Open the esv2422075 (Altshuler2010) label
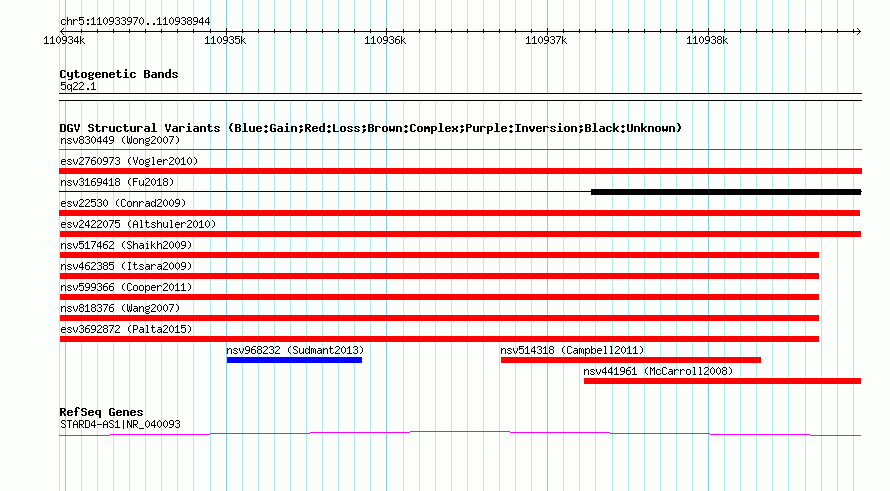The image size is (890, 491). point(138,224)
